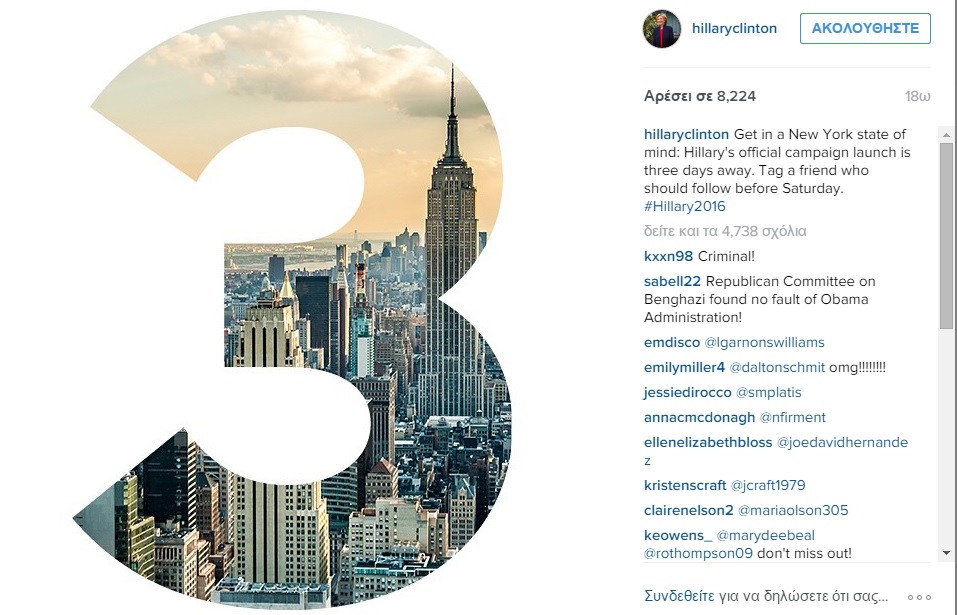957x615 pixels.
Task: Click the @jcraft1979 mention
Action: pyautogui.click(x=768, y=485)
